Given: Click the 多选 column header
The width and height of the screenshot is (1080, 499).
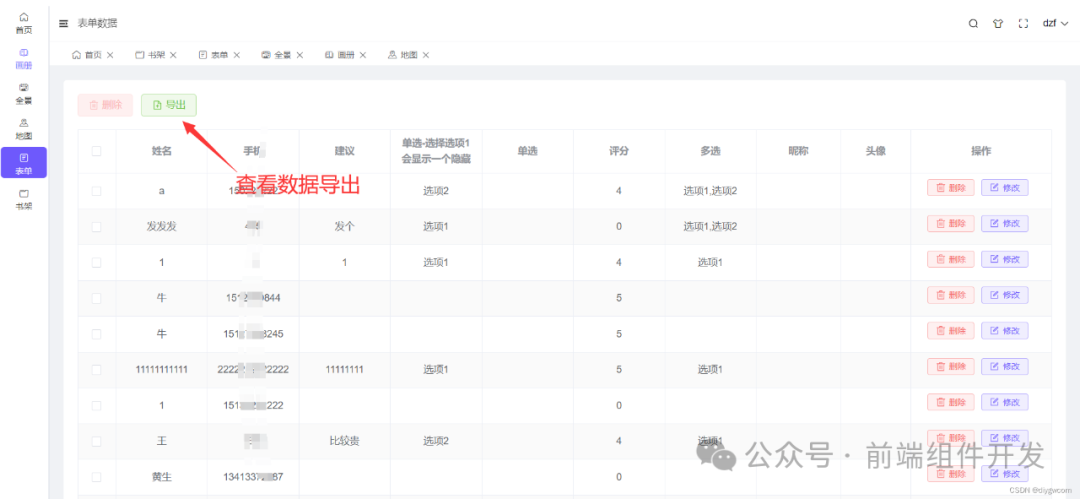Looking at the screenshot, I should point(710,151).
